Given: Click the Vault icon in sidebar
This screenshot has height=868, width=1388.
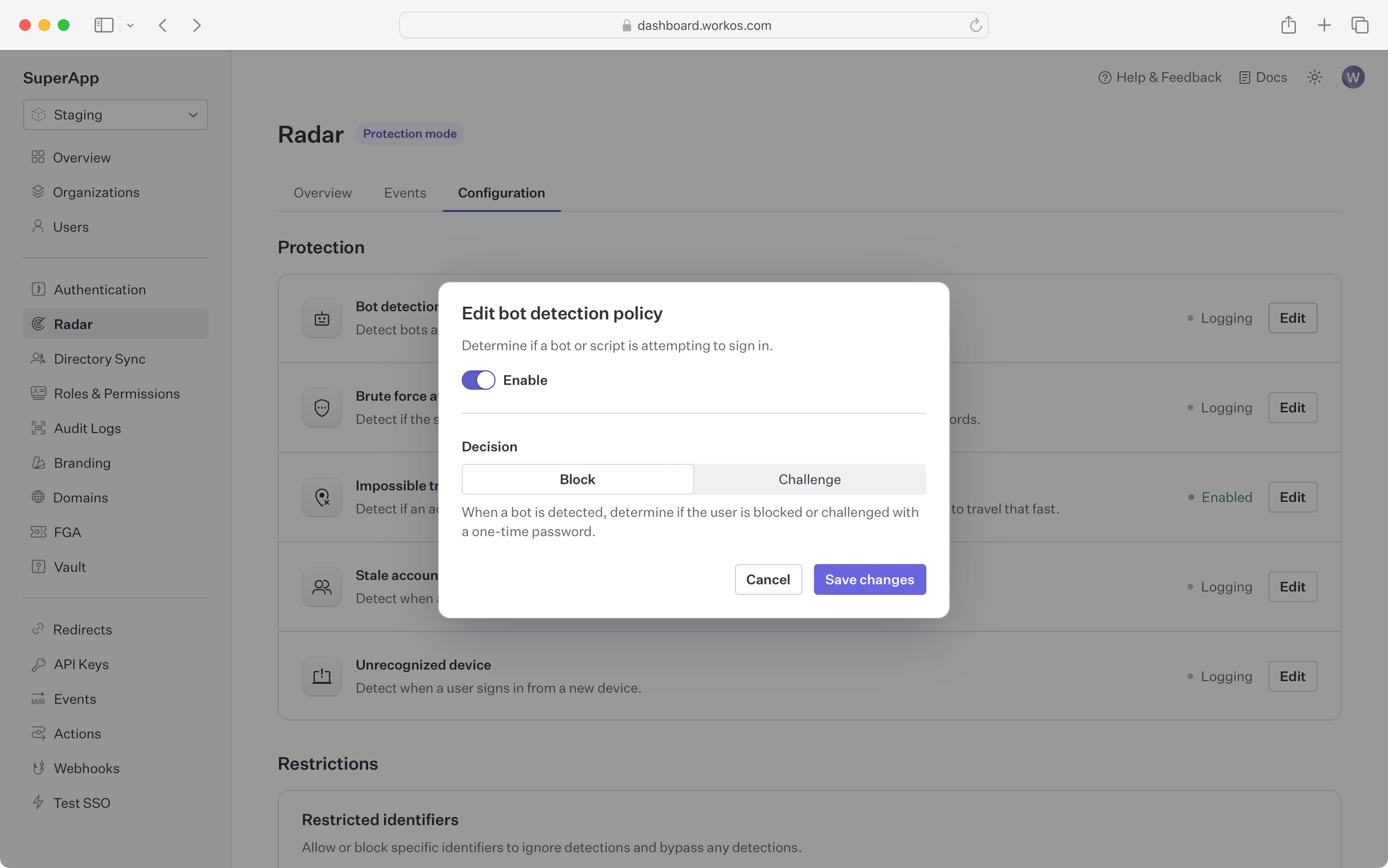Looking at the screenshot, I should [39, 566].
